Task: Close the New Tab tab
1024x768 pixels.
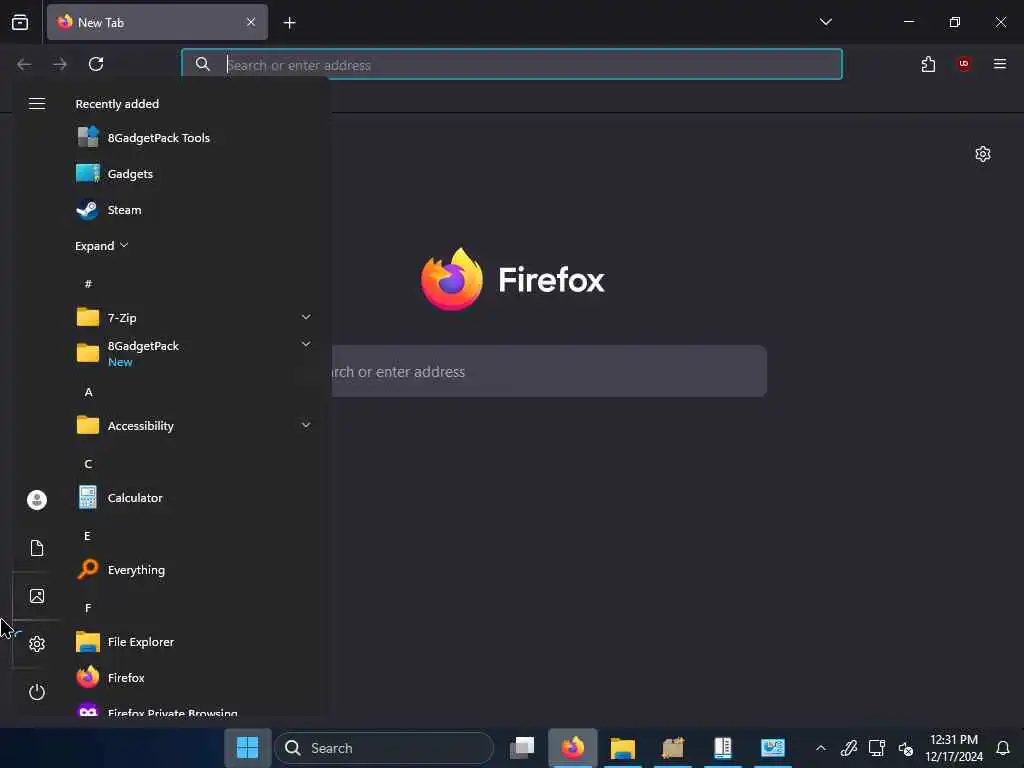Action: [251, 22]
